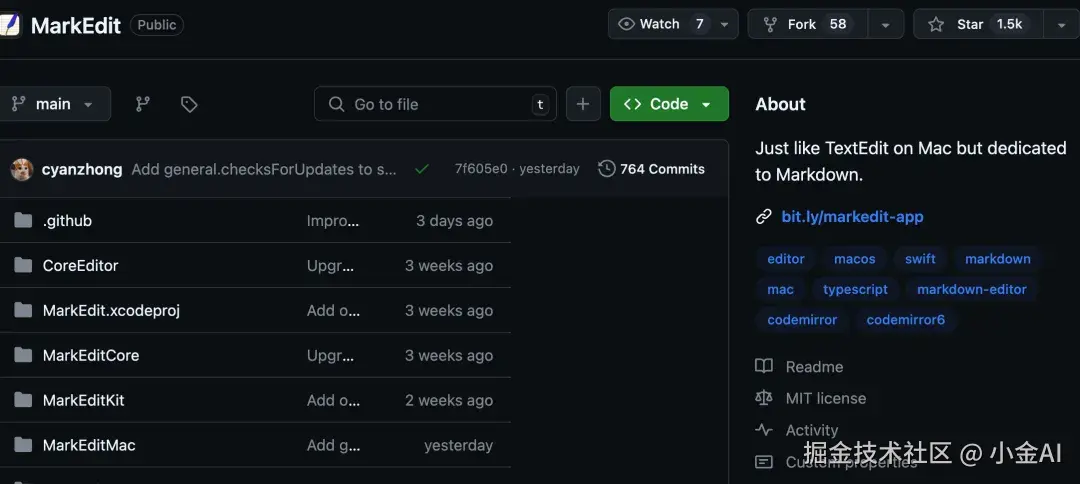This screenshot has height=484, width=1080.
Task: Open the .github commit message 'Impro...'
Action: pyautogui.click(x=333, y=221)
